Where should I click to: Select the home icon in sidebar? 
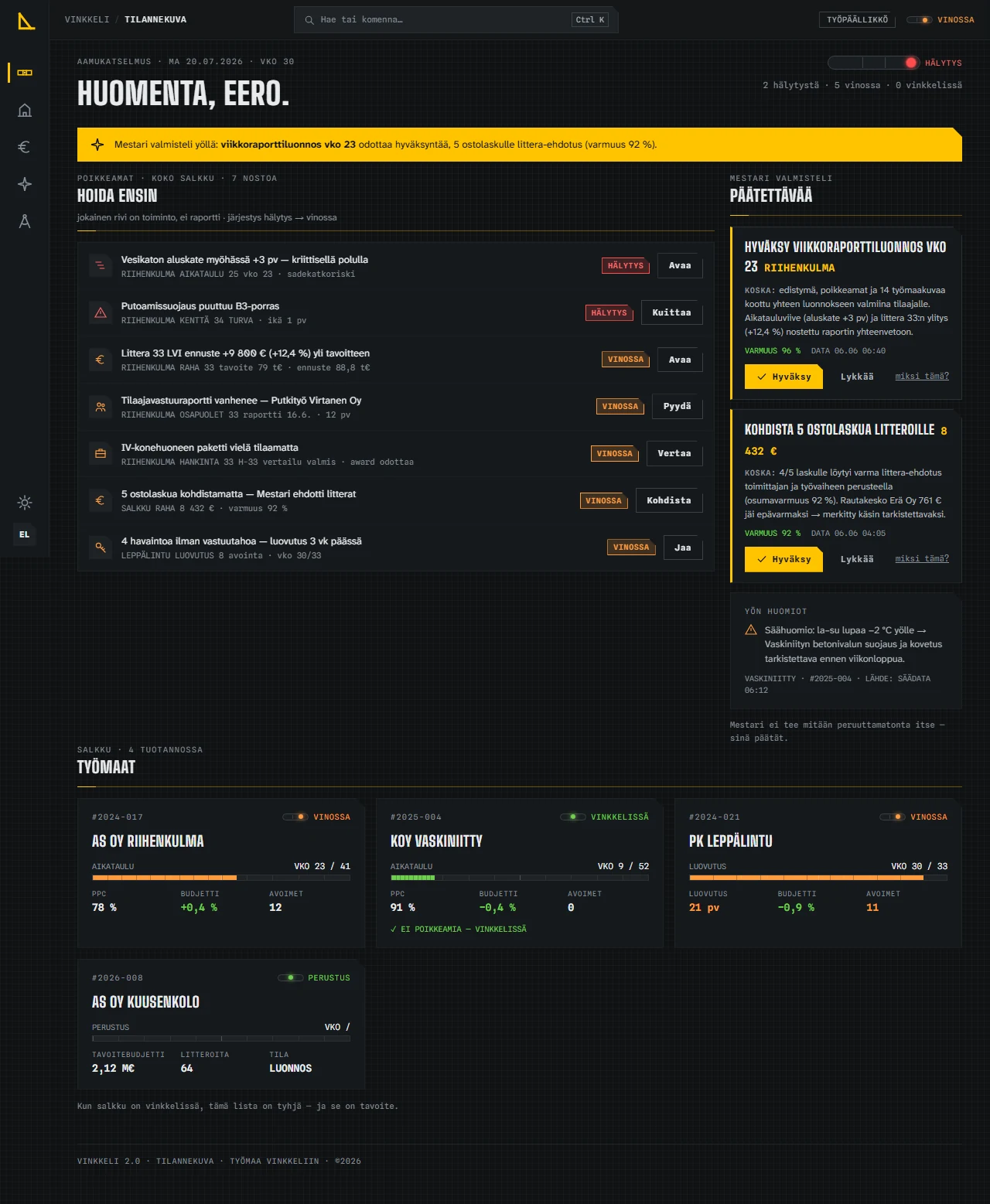click(25, 110)
